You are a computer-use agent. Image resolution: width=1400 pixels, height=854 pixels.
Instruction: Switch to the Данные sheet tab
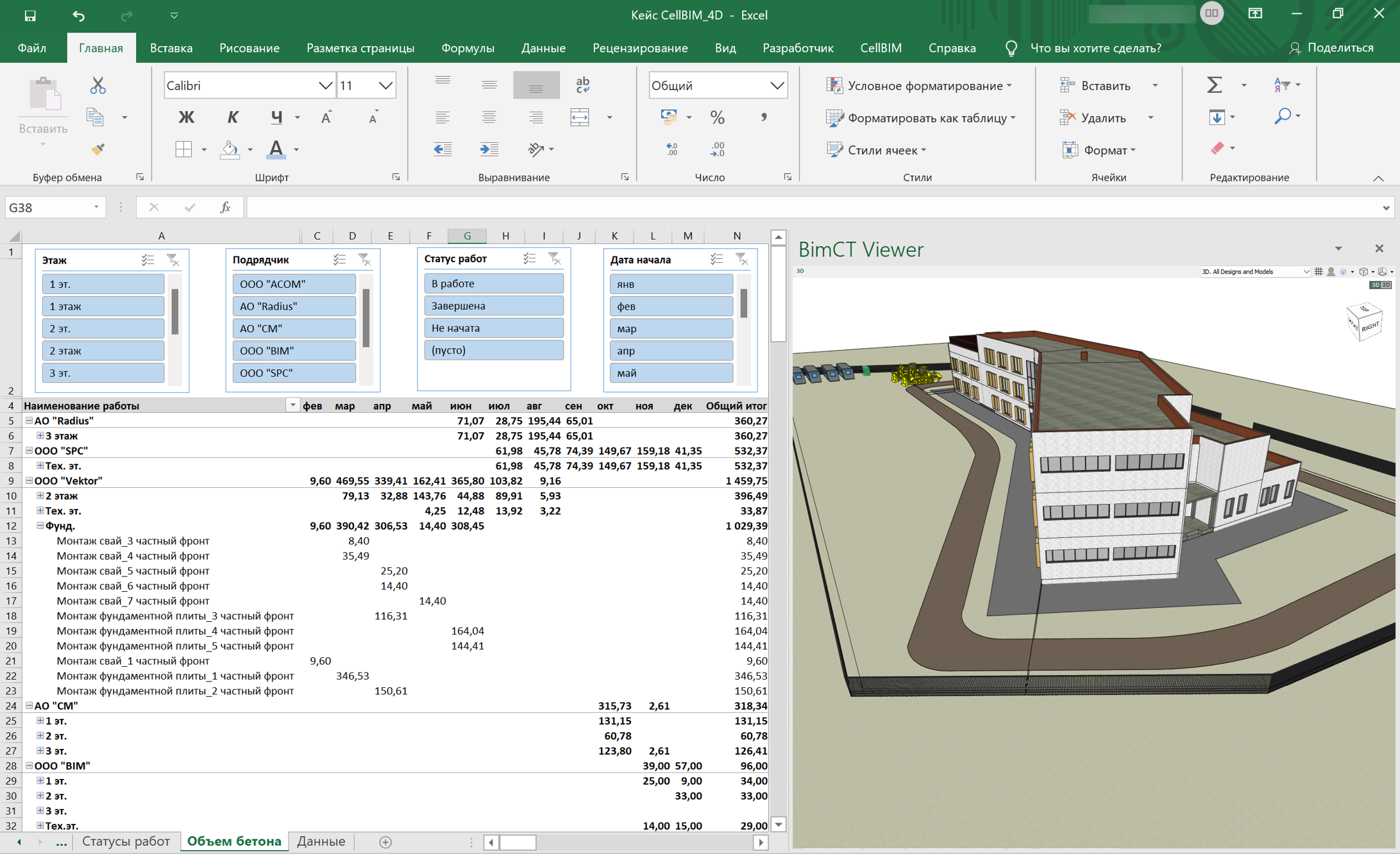click(x=321, y=841)
